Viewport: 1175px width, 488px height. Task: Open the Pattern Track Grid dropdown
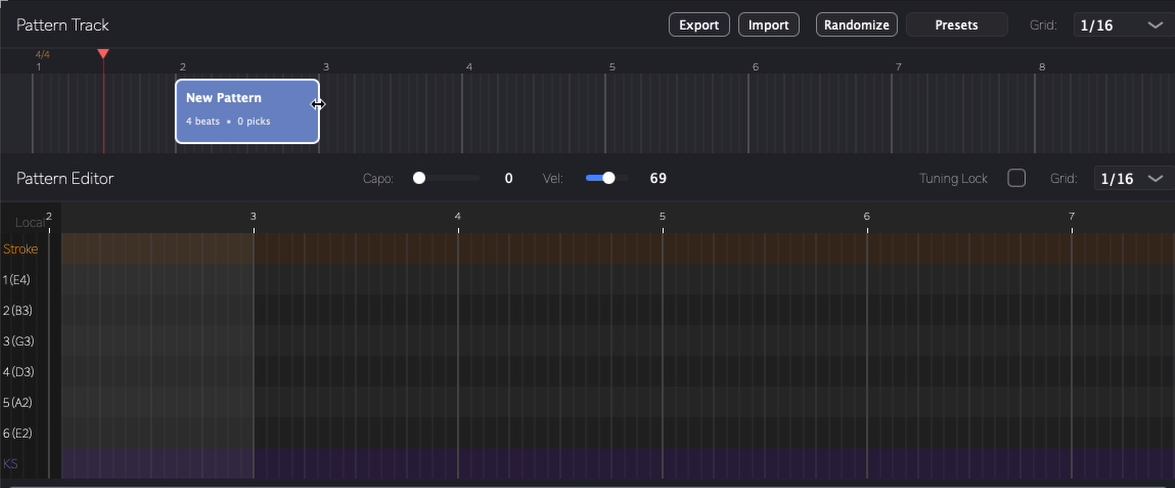(1117, 25)
